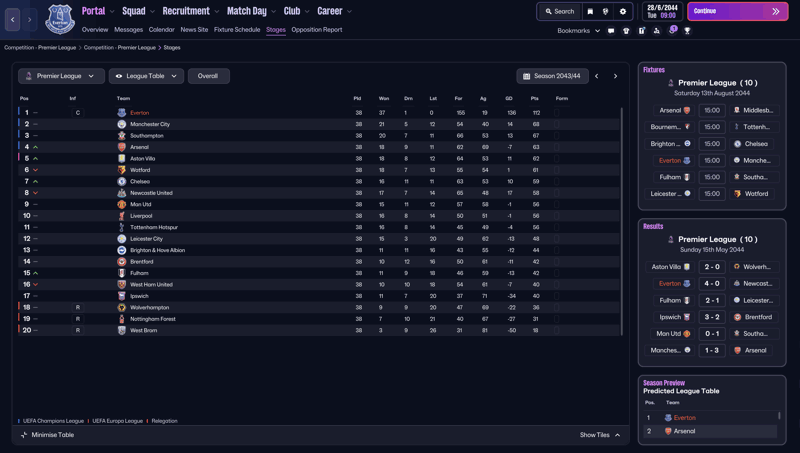Click the Everton badge in predicted table

click(668, 418)
